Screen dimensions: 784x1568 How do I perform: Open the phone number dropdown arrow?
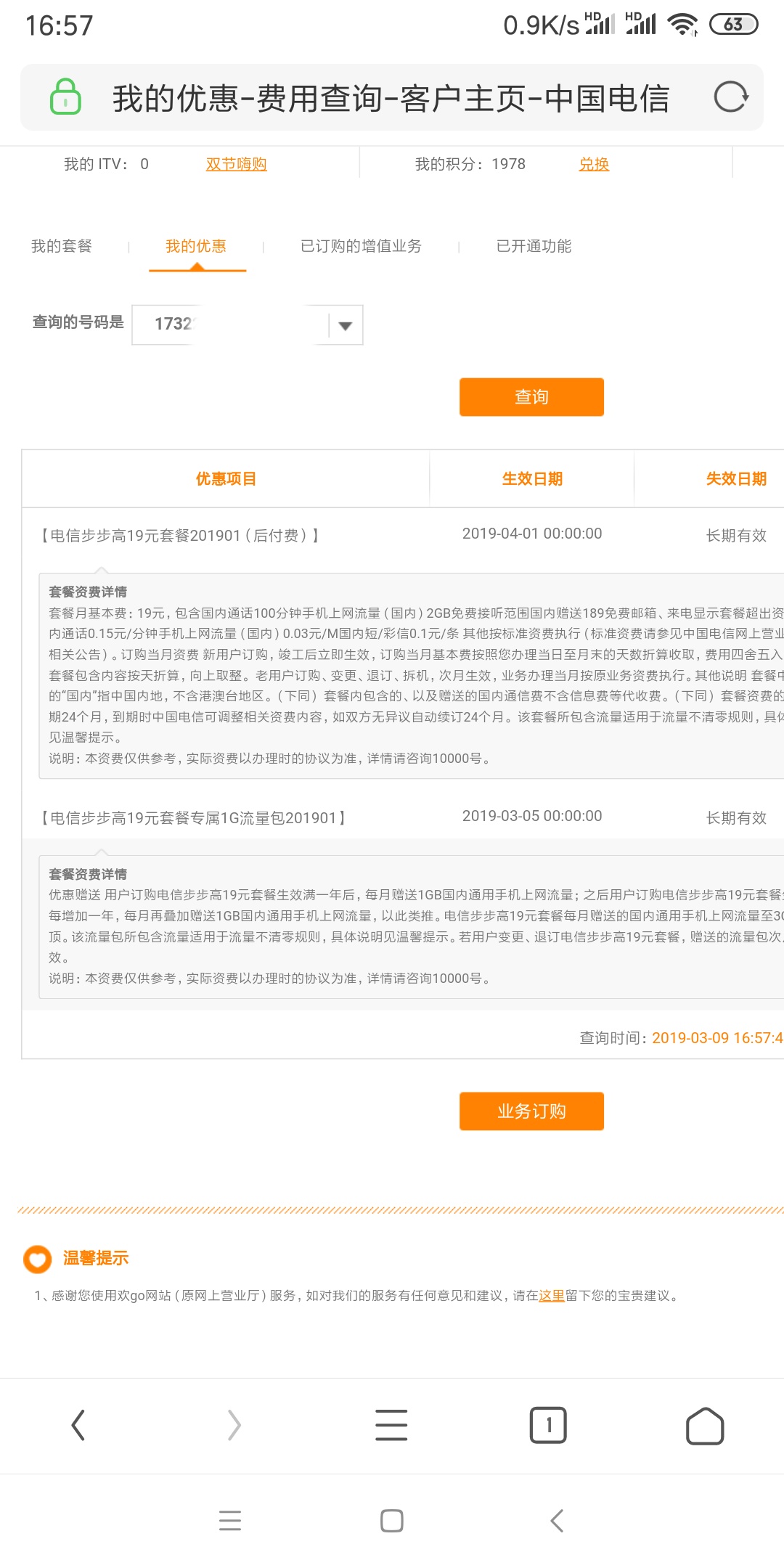click(x=346, y=325)
